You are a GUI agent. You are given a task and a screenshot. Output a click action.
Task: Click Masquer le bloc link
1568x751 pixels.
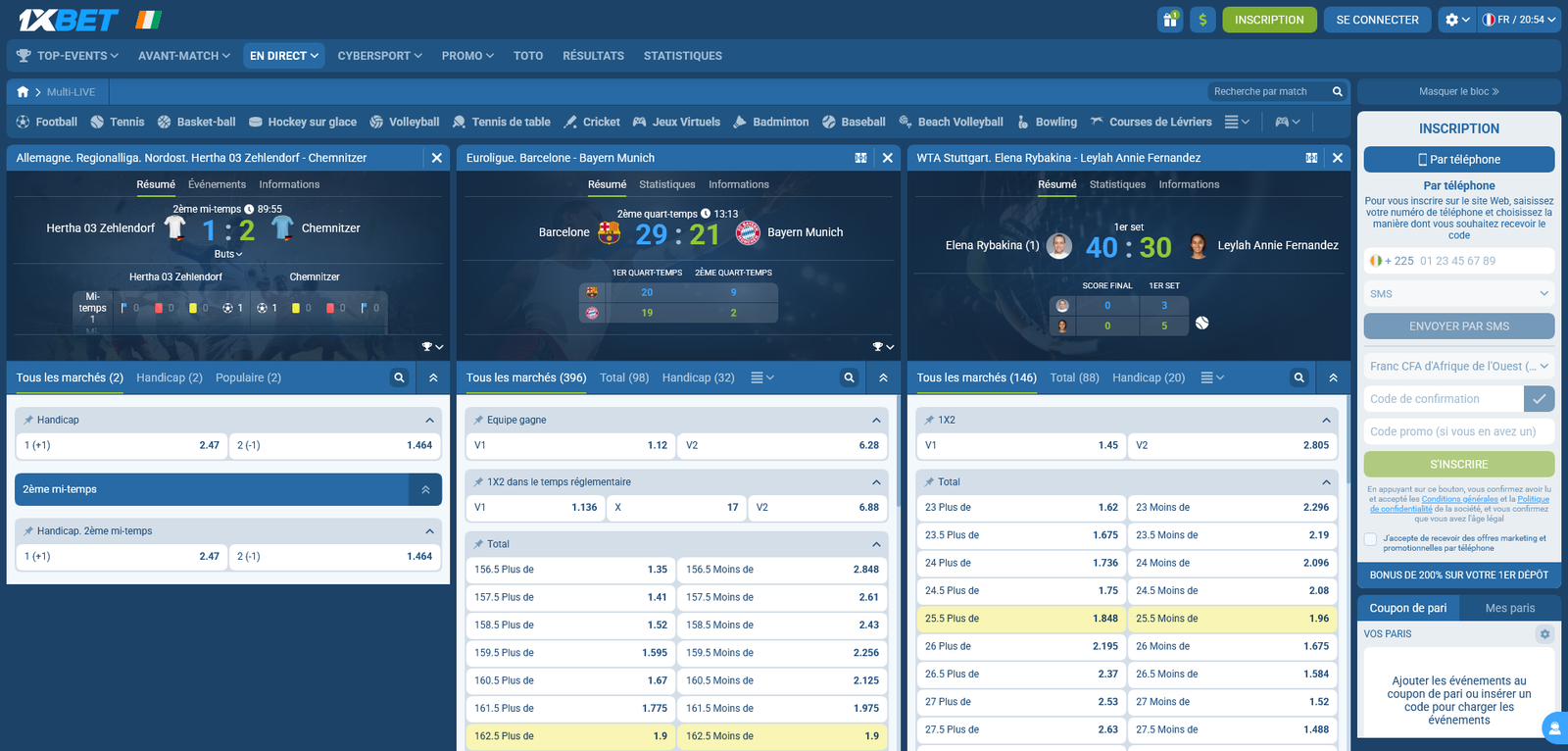[1459, 91]
